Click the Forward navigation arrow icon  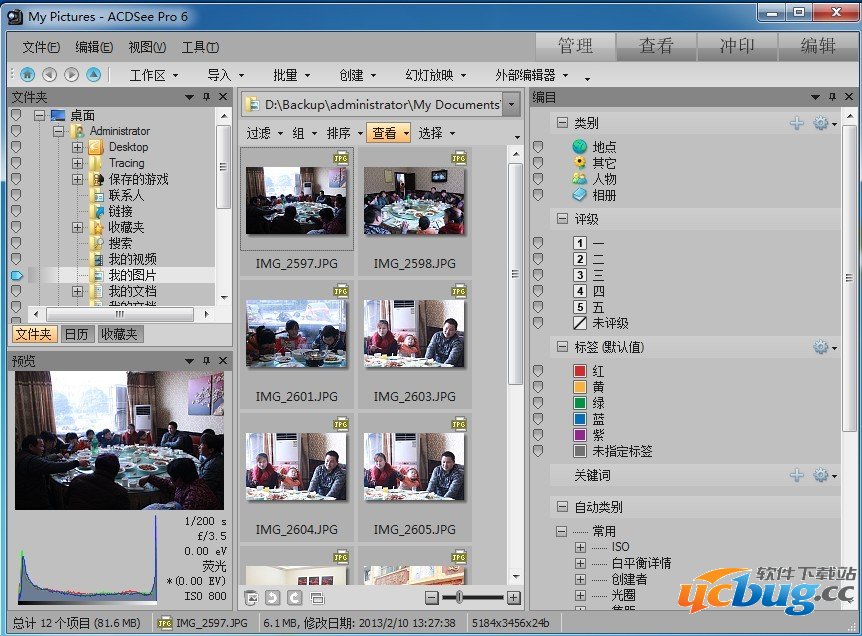(71, 74)
